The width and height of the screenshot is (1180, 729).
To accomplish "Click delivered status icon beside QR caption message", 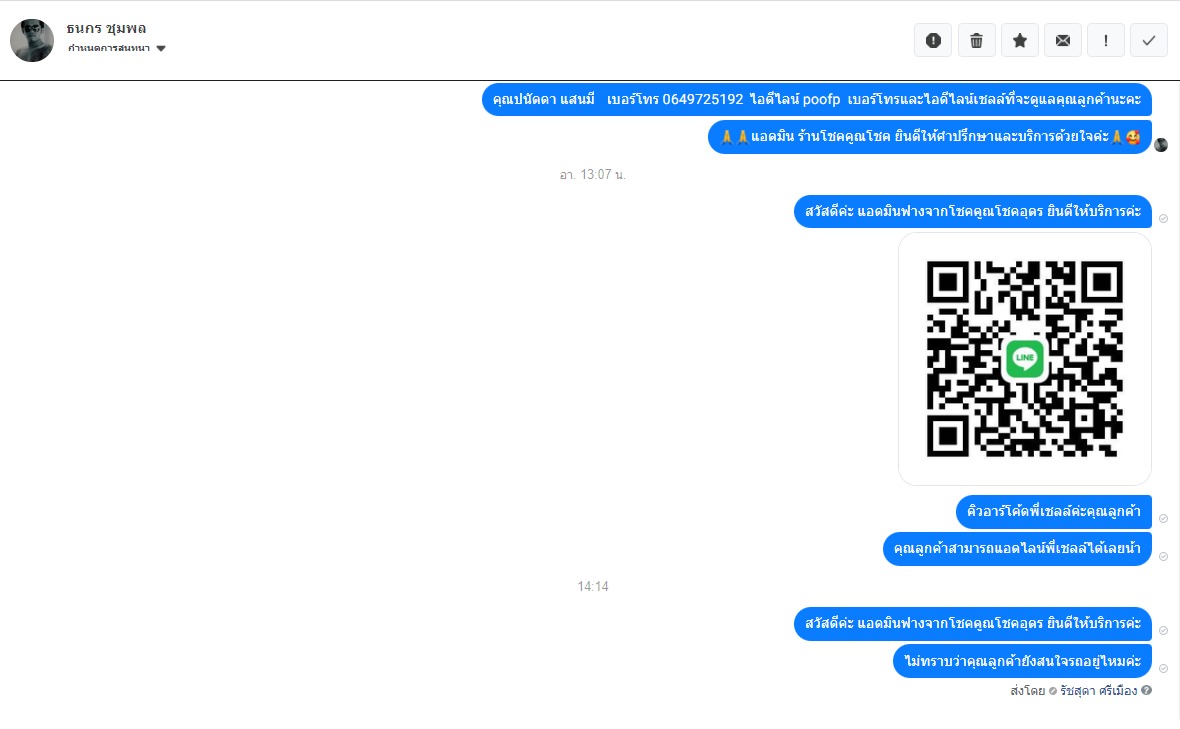I will [1163, 518].
